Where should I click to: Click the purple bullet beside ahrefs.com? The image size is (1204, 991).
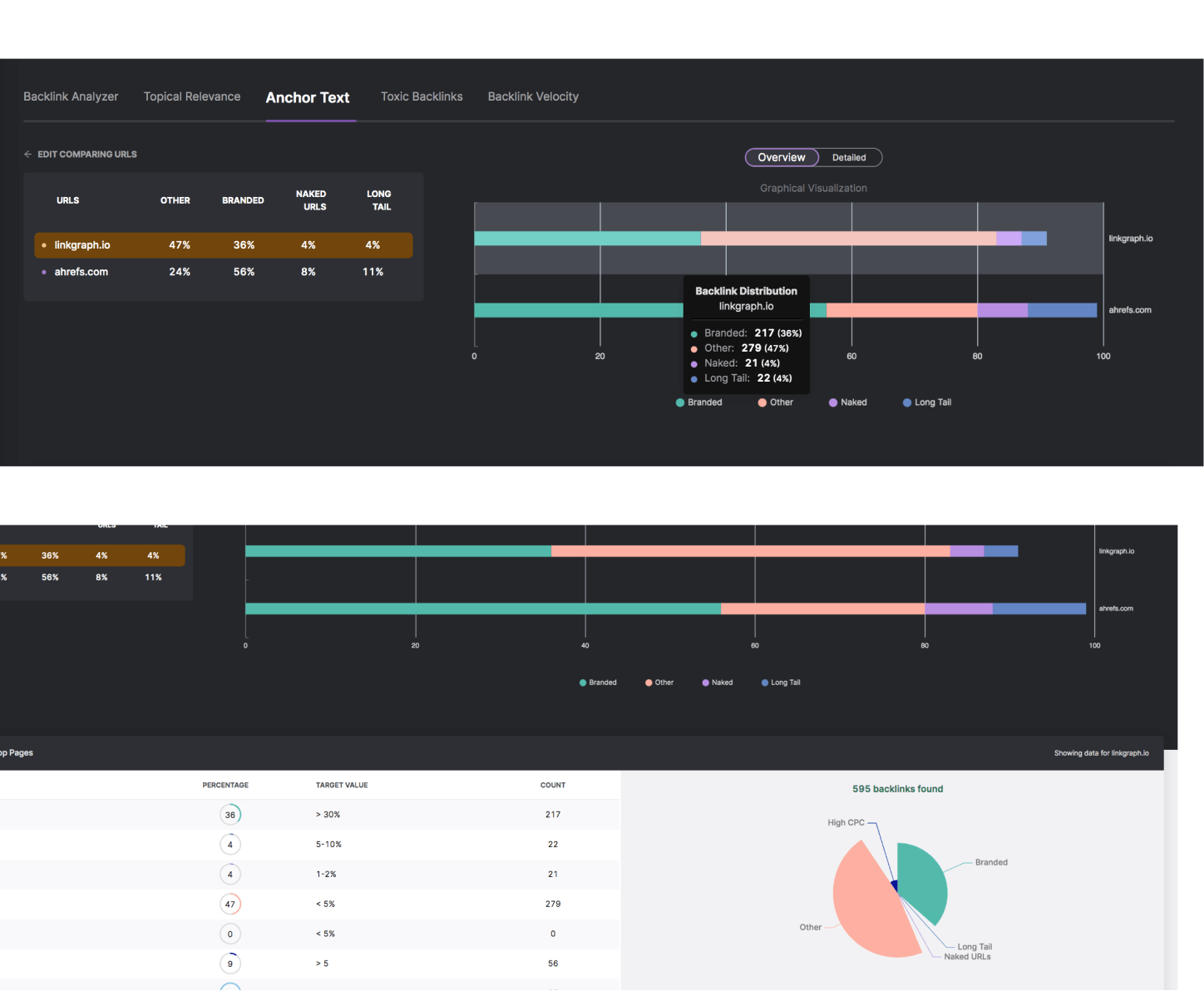[44, 272]
